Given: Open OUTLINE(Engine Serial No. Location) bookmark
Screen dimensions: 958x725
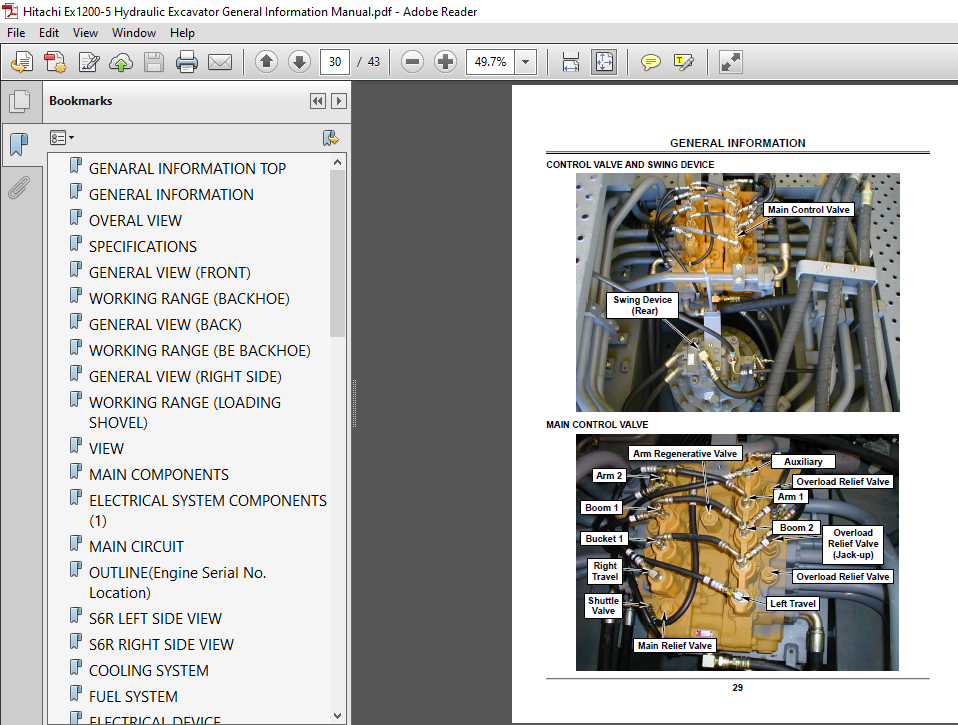Looking at the screenshot, I should pyautogui.click(x=177, y=583).
